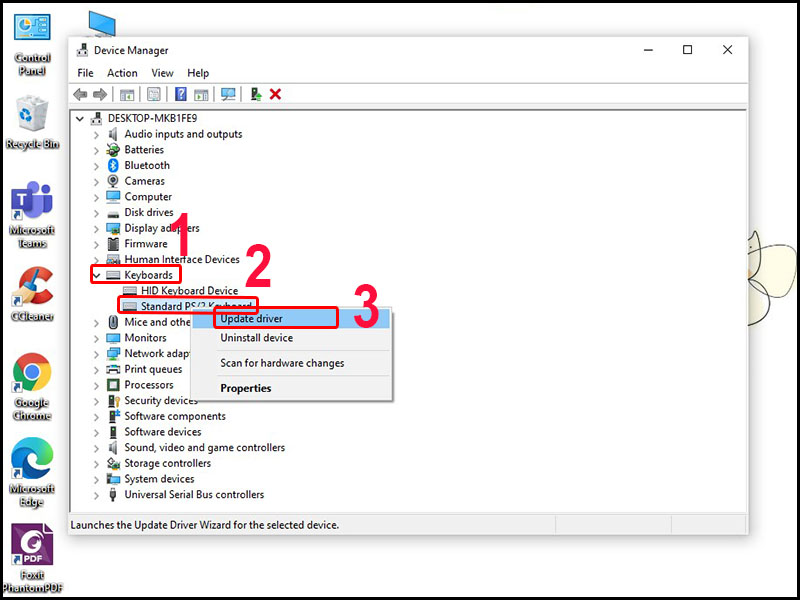
Task: Expand the Universal Serial Bus controllers node
Action: (x=96, y=495)
